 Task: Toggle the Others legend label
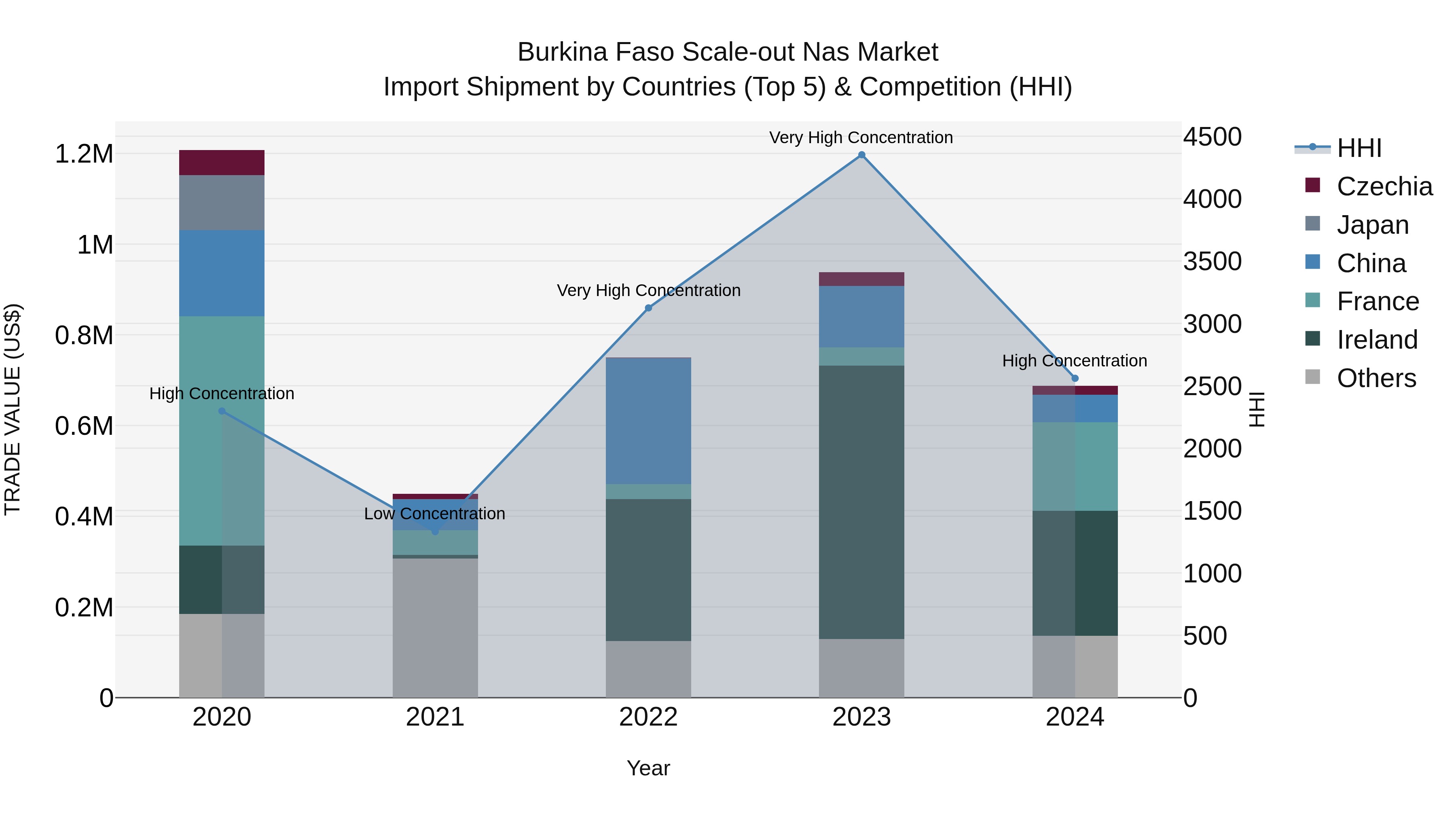[1377, 378]
